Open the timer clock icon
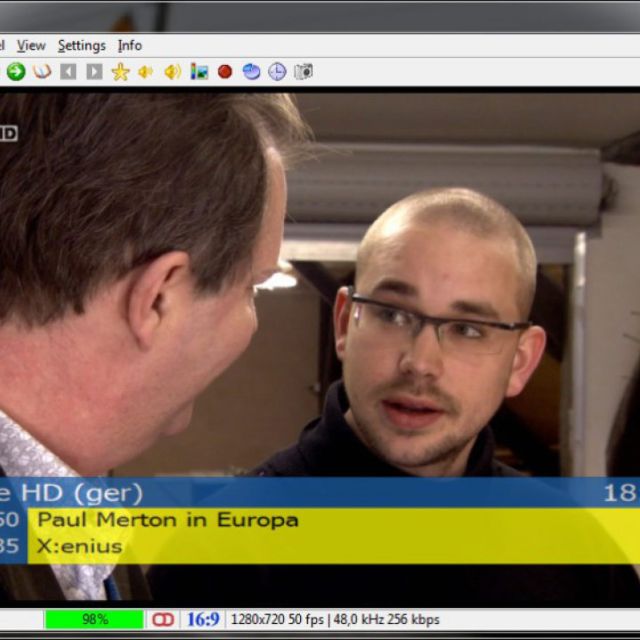This screenshot has height=640, width=640. coord(277,72)
